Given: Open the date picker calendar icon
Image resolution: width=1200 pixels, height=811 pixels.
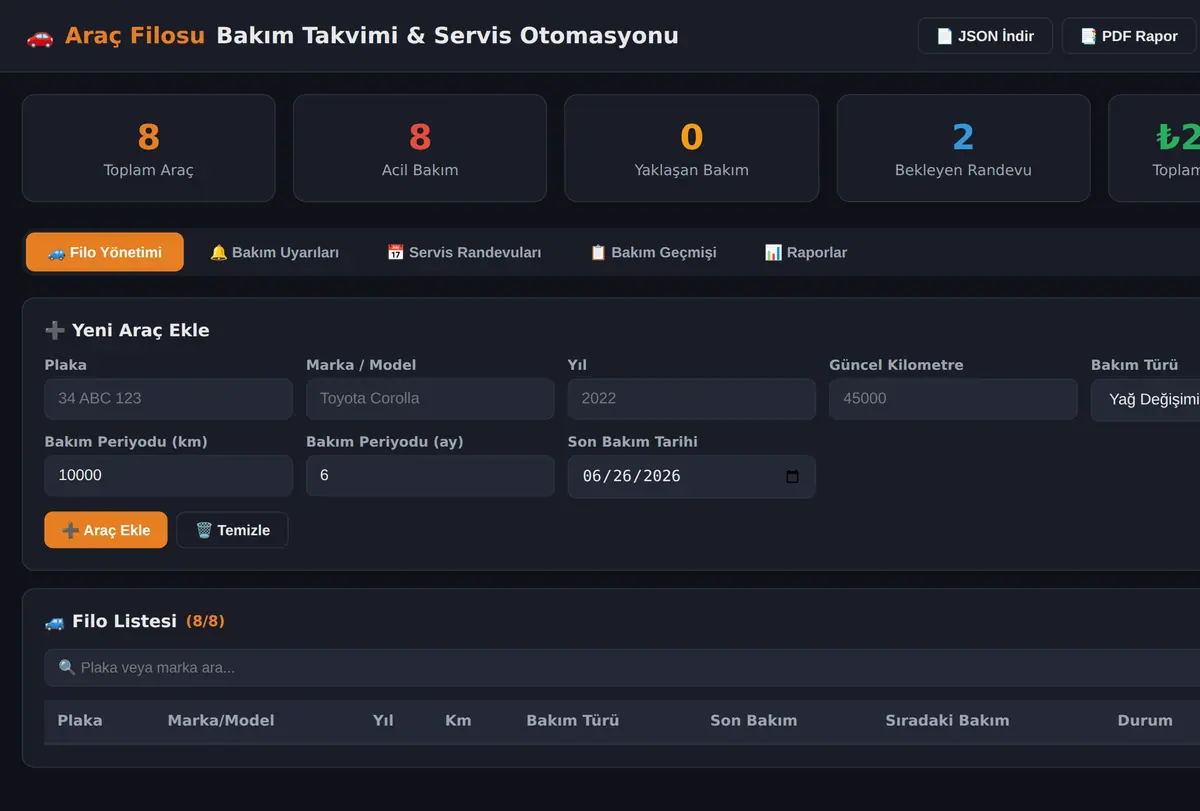Looking at the screenshot, I should 793,476.
